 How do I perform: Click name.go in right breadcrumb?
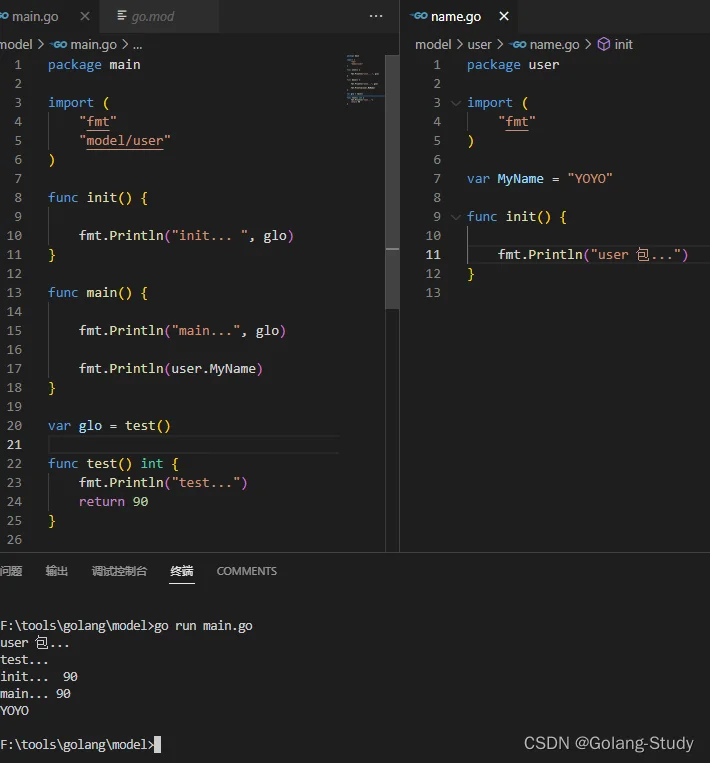tap(554, 45)
